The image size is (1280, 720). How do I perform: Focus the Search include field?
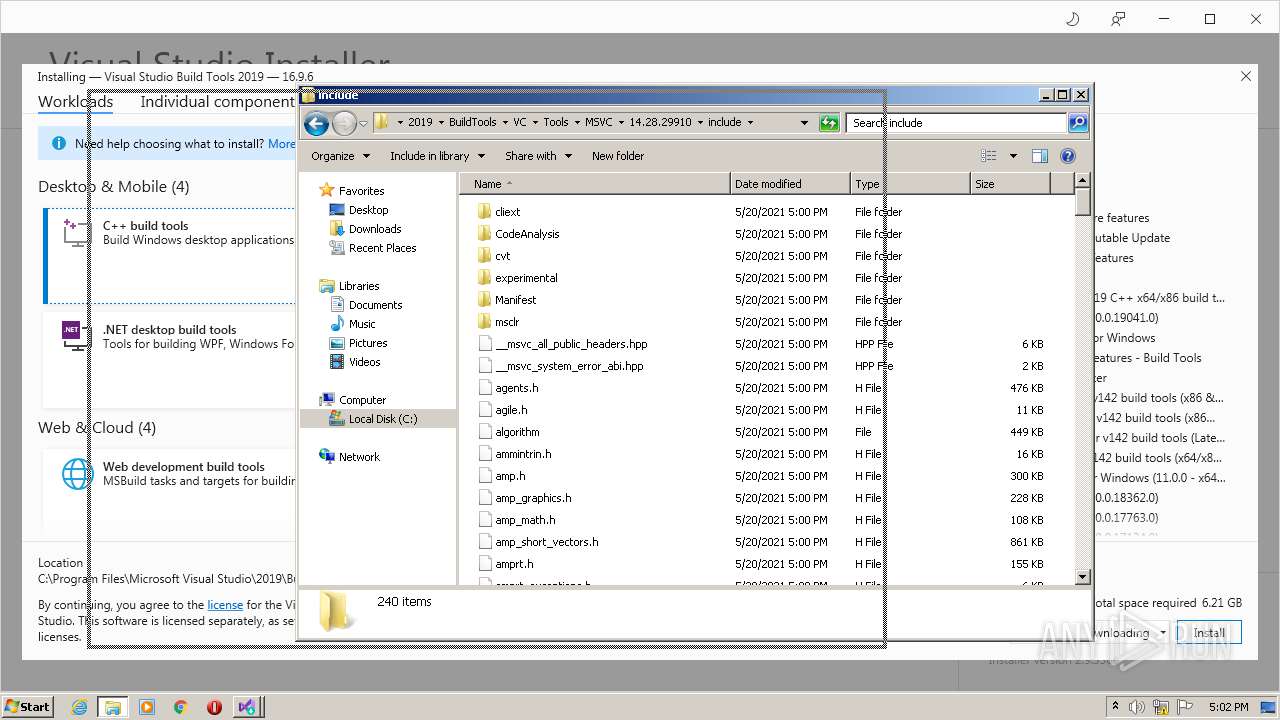[957, 123]
